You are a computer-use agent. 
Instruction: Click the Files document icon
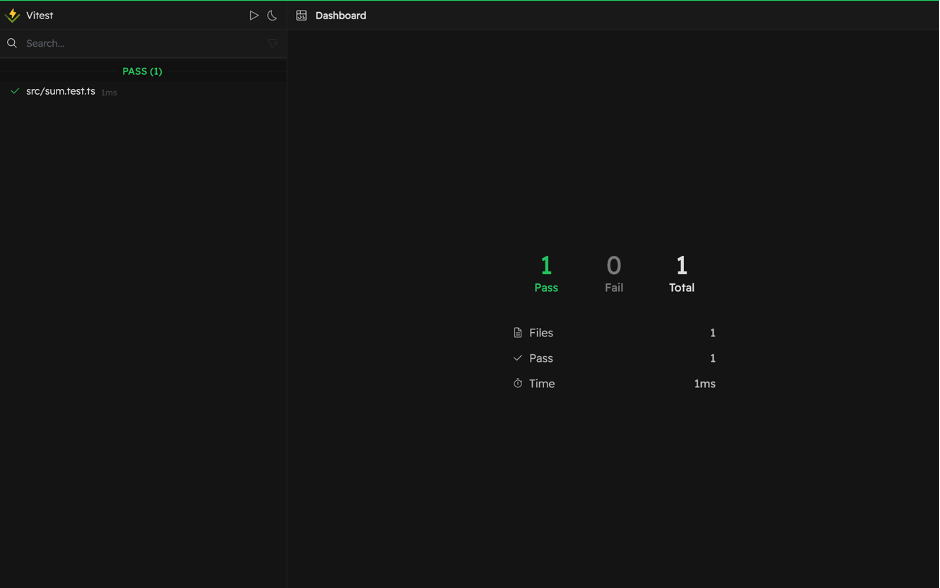(518, 333)
